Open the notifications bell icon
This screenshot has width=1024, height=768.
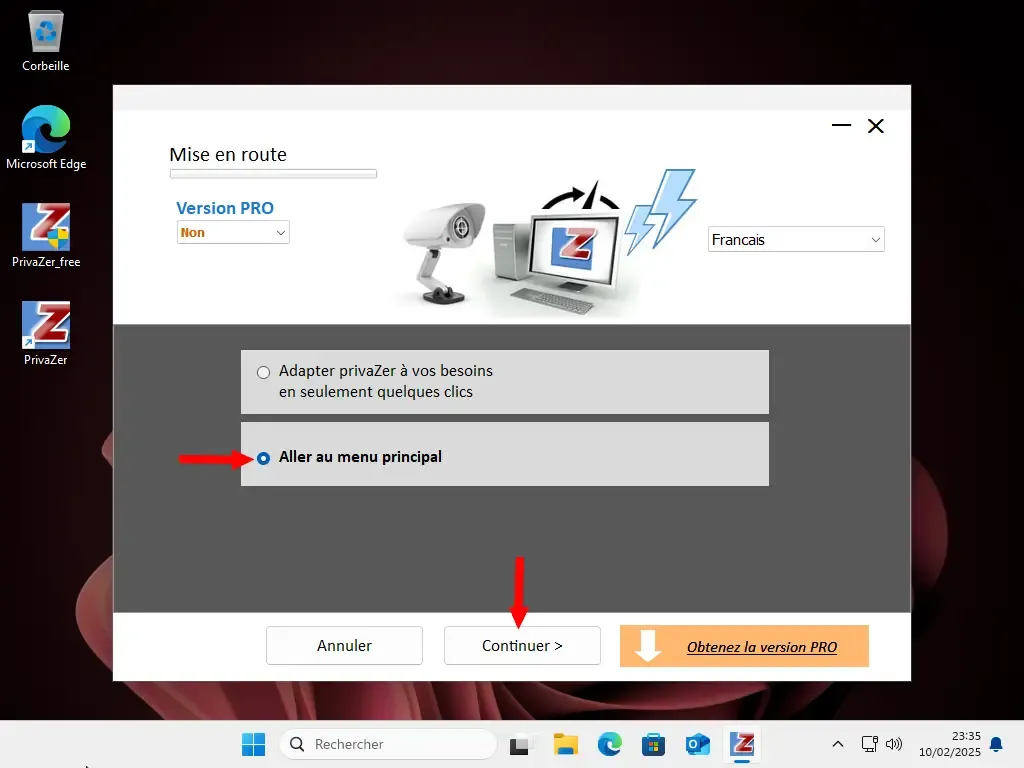[x=996, y=744]
